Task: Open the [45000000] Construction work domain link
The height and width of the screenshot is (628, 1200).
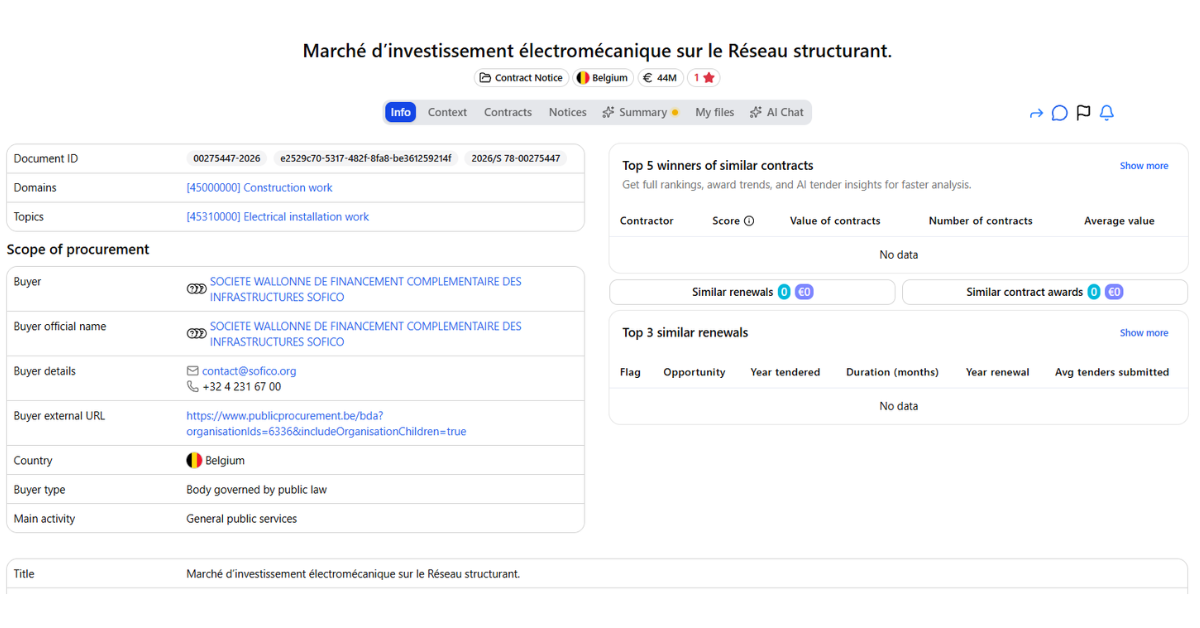Action: (x=259, y=188)
